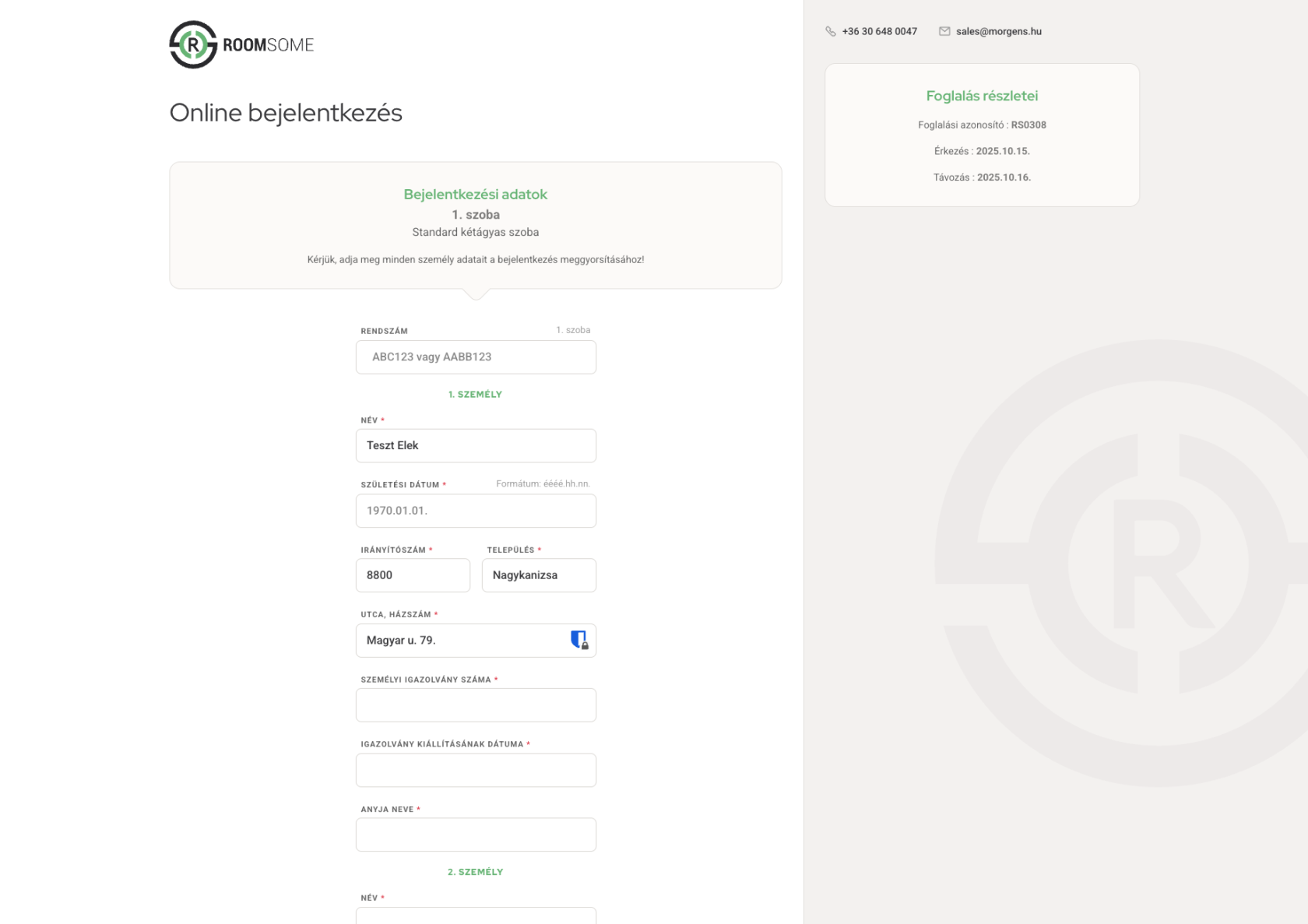The height and width of the screenshot is (924, 1308).
Task: Click the email envelope icon
Action: 944,32
